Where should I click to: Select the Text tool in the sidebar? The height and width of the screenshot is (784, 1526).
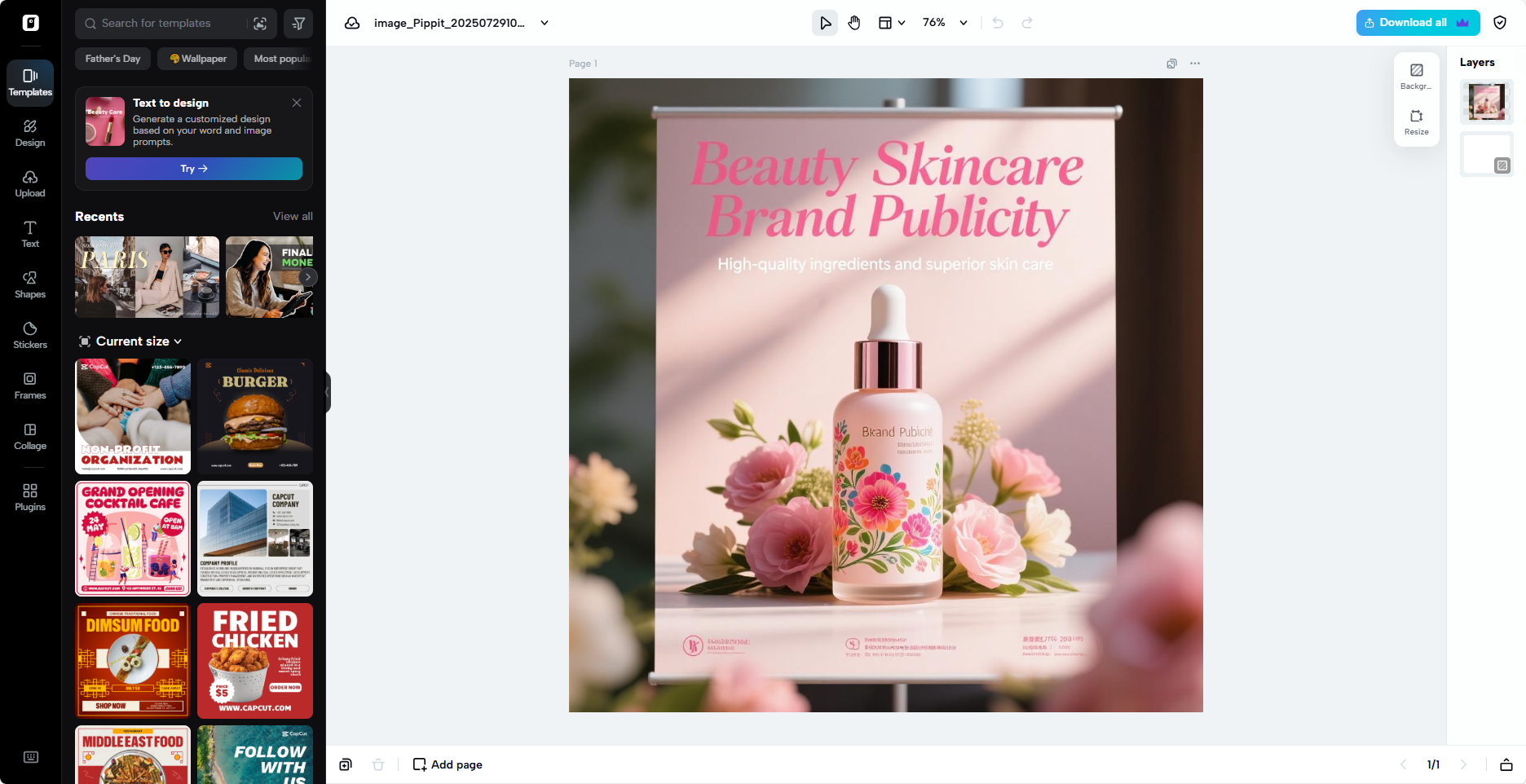click(x=30, y=234)
